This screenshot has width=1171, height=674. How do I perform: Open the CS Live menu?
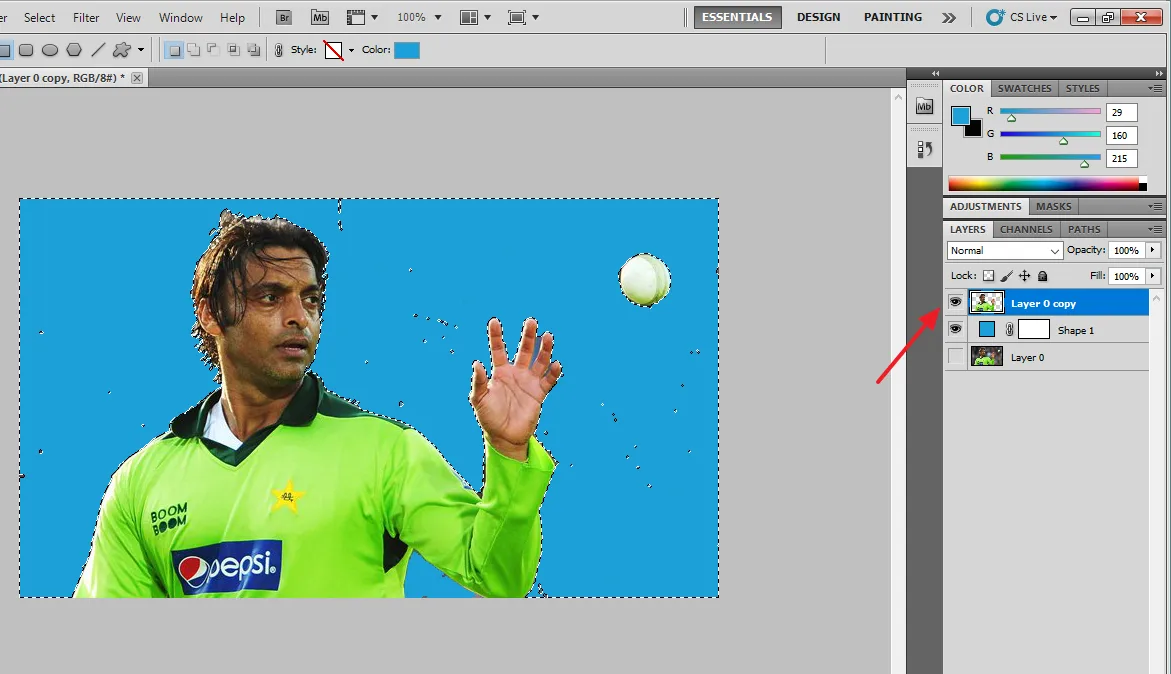(1022, 17)
